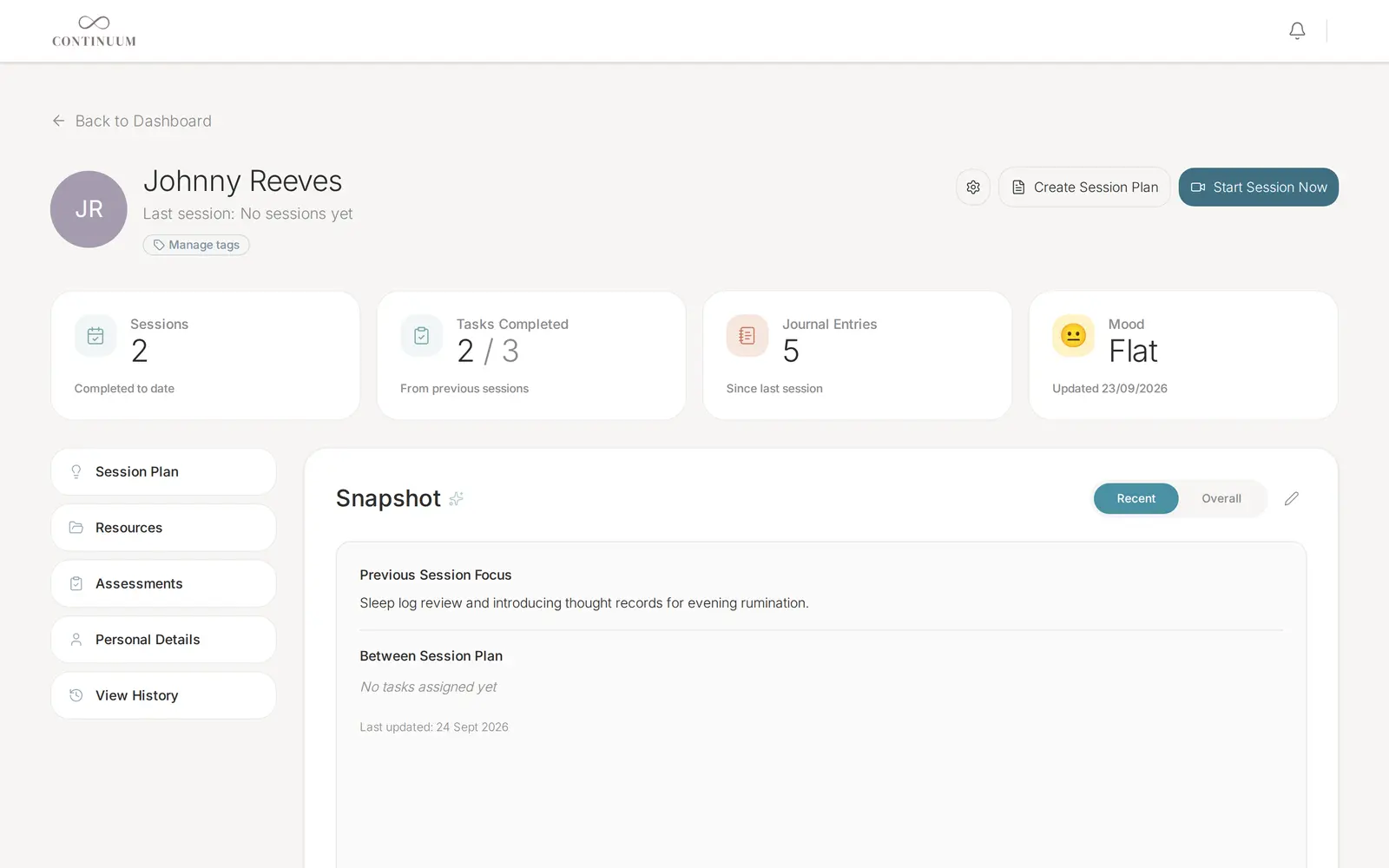Open the Session Plan section
1389x868 pixels.
pos(164,472)
